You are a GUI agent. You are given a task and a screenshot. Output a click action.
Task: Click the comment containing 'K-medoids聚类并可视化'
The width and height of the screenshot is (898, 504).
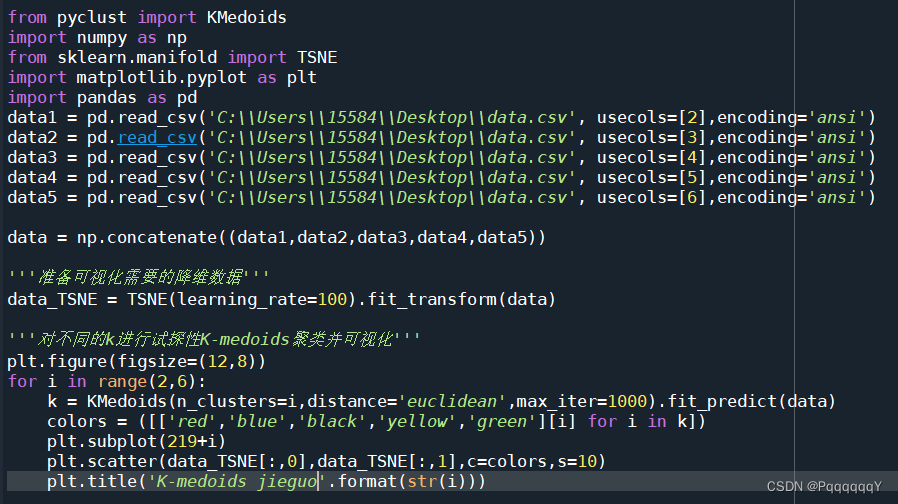[x=214, y=340]
